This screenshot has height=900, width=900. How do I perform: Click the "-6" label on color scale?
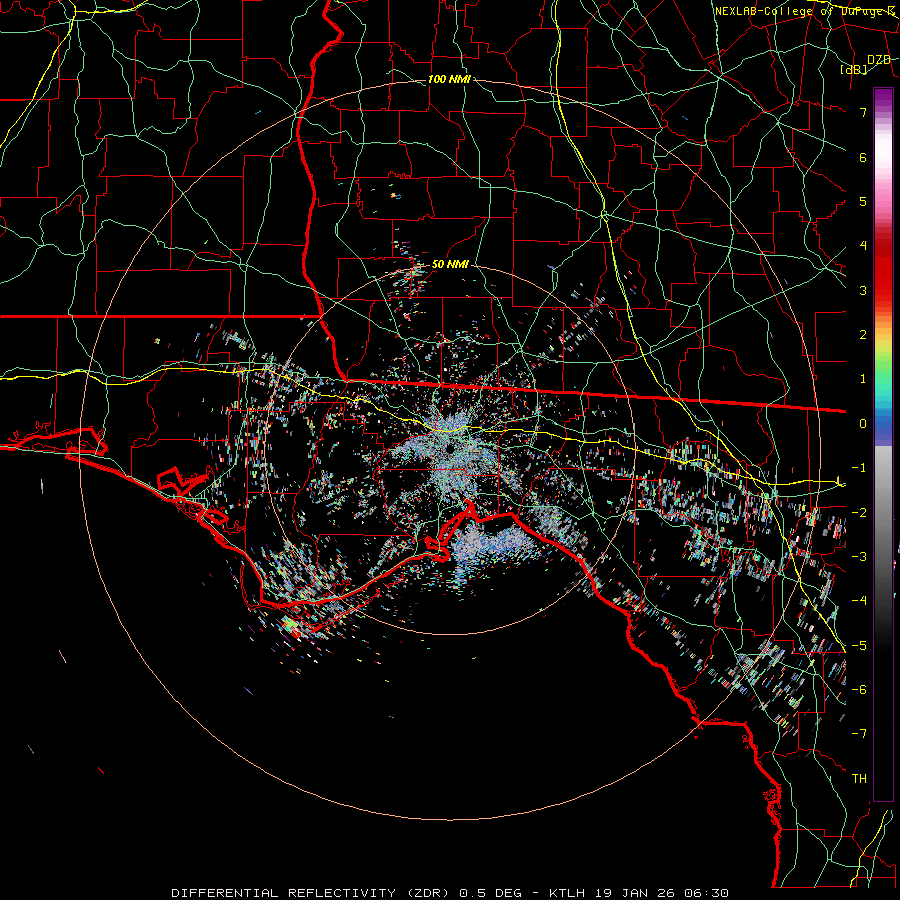[859, 690]
